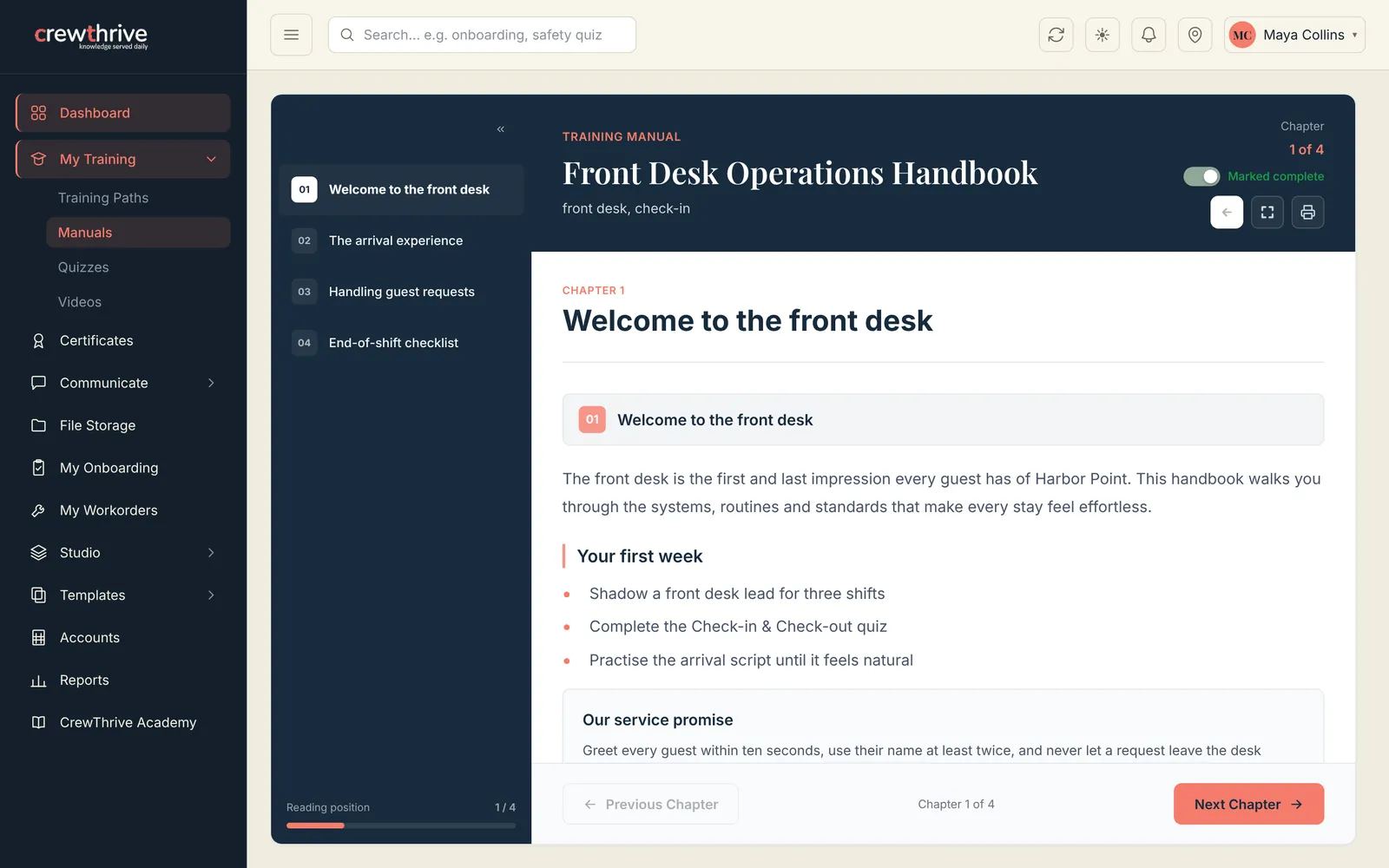
Task: Click the "Our service promise" heading
Action: point(658,720)
